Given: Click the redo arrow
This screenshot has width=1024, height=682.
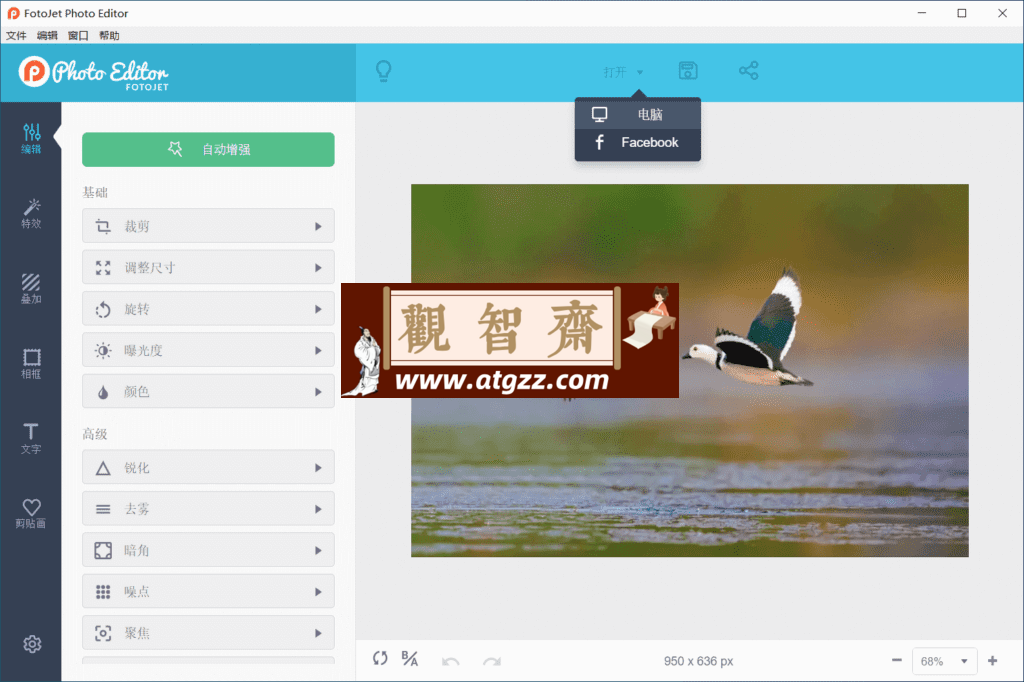Looking at the screenshot, I should click(492, 661).
